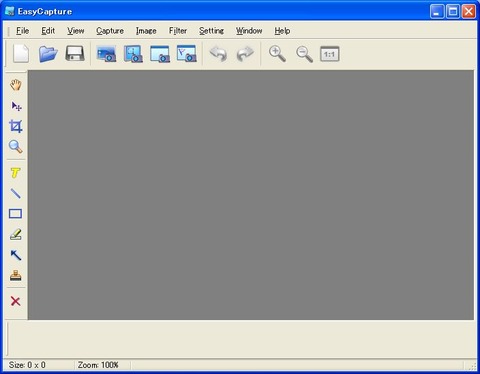Screen dimensions: 480x374
Task: Open the File menu
Action: point(22,31)
